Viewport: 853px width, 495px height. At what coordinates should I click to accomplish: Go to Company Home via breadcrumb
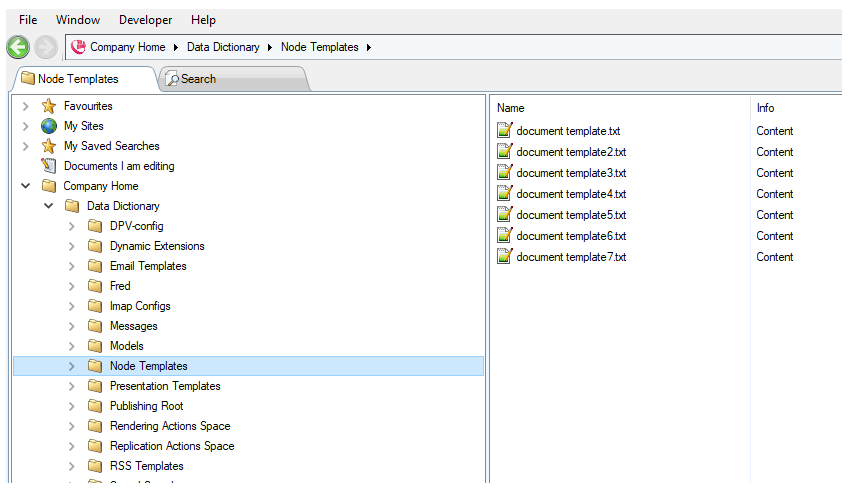pyautogui.click(x=127, y=47)
